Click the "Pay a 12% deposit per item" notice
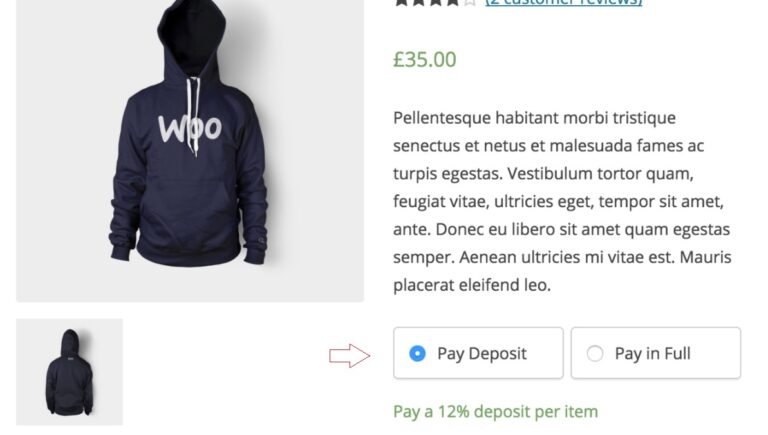The image size is (768, 435). pos(495,411)
